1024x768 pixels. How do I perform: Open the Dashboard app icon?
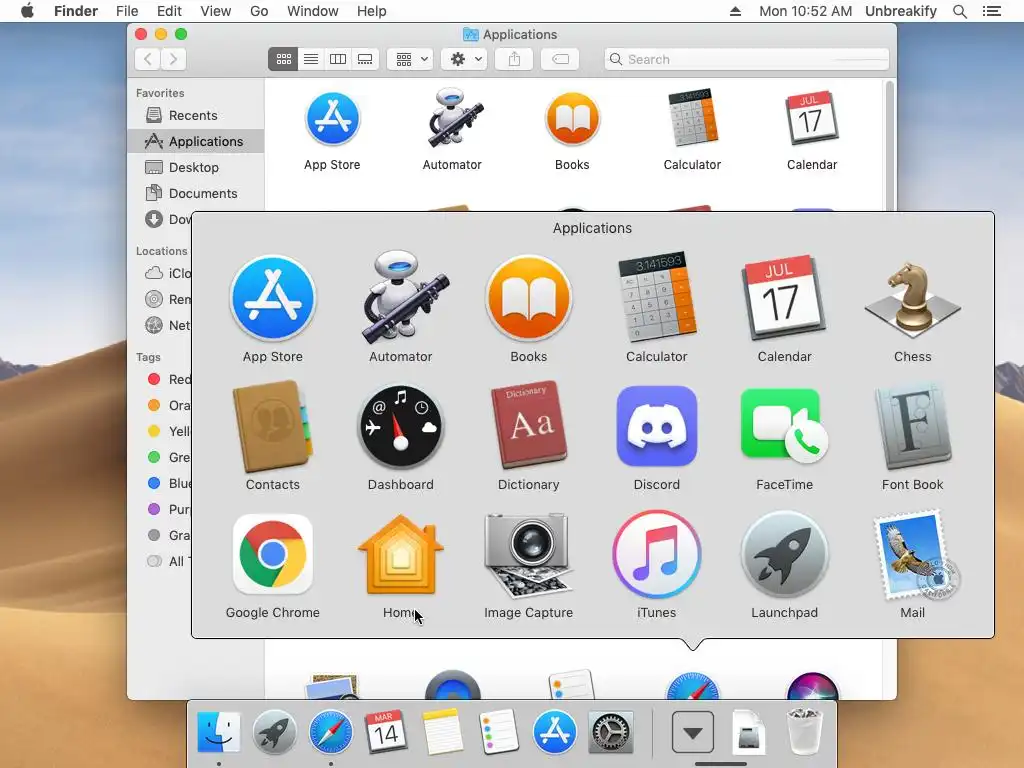click(400, 426)
